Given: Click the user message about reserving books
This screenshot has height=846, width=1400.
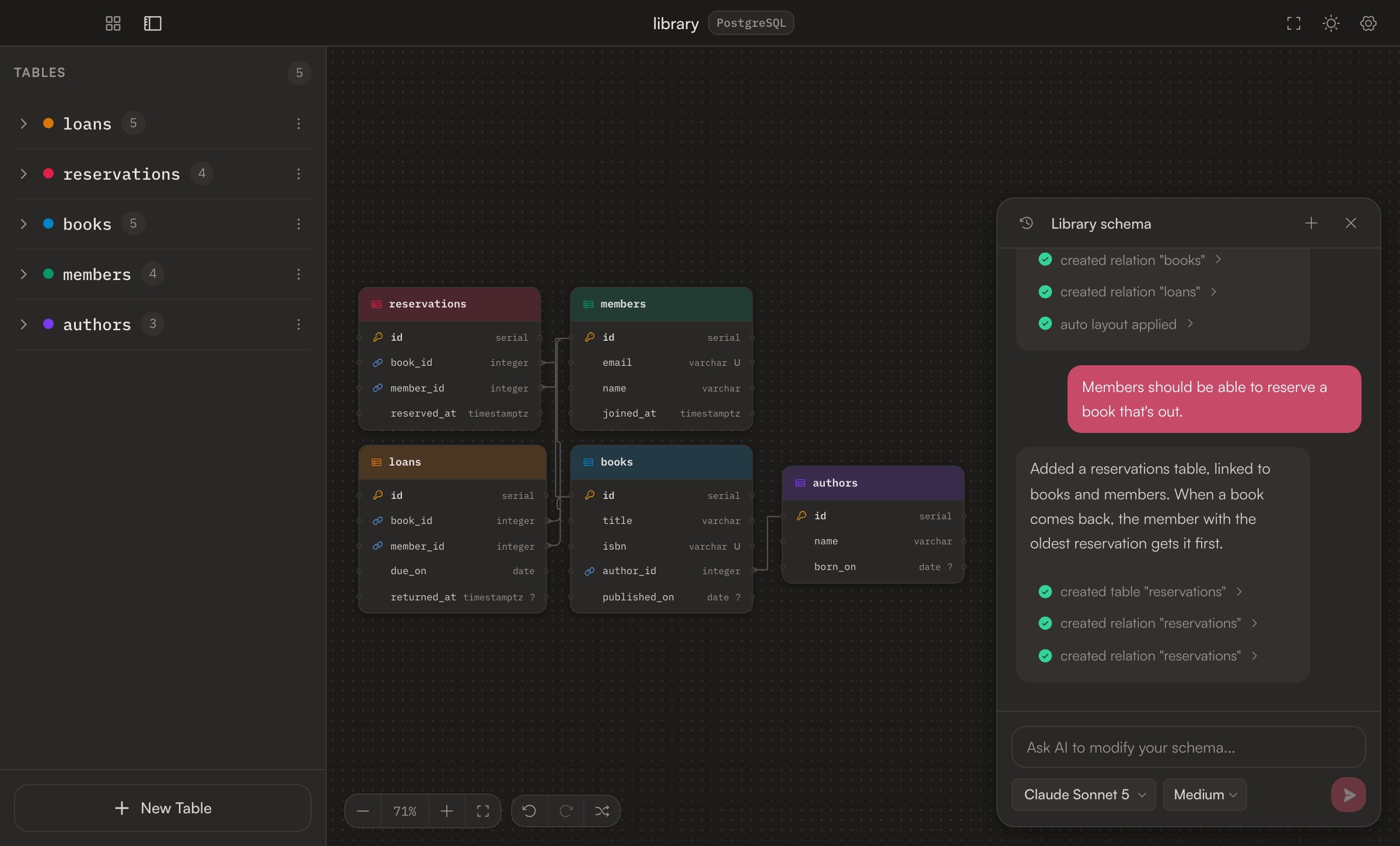Looking at the screenshot, I should click(1214, 399).
